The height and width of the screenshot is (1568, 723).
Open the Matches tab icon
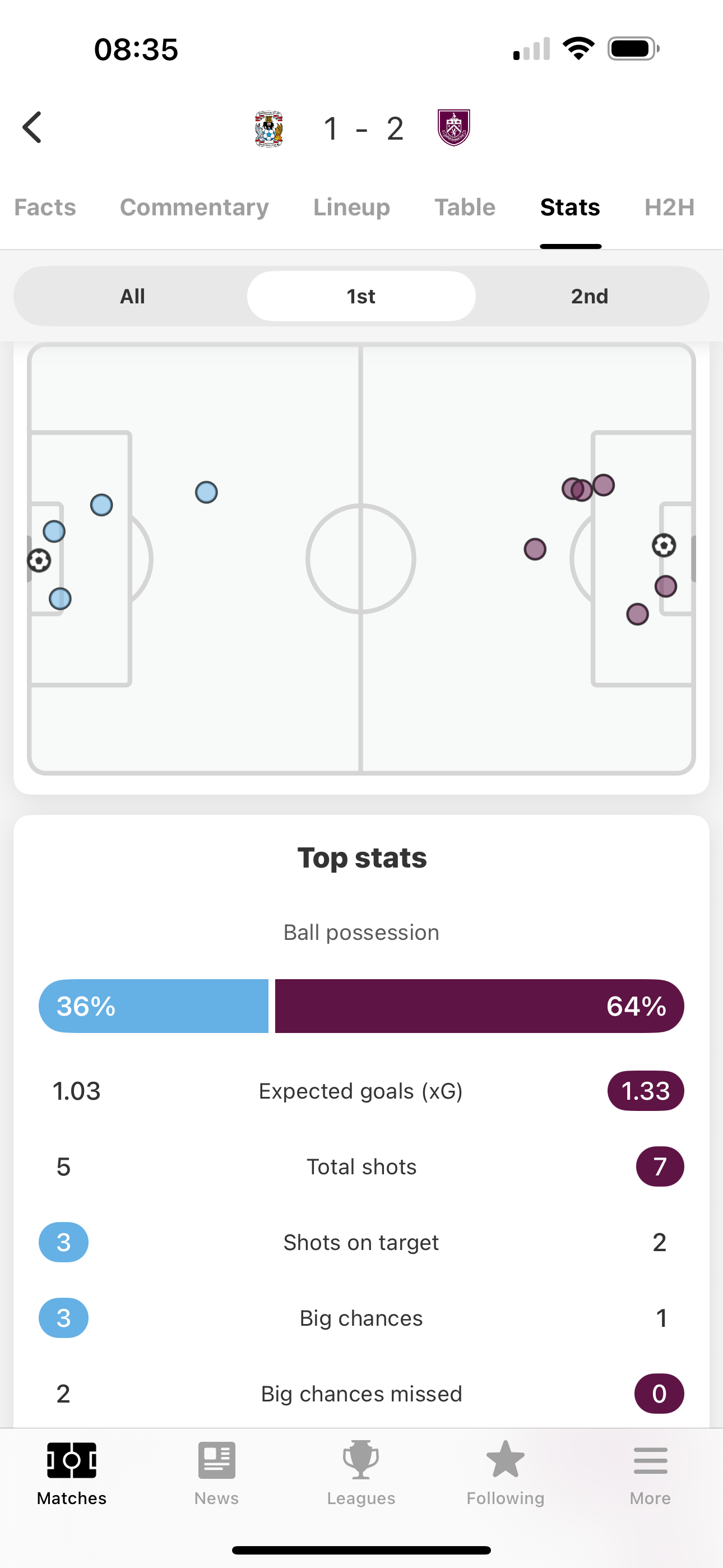72,1460
